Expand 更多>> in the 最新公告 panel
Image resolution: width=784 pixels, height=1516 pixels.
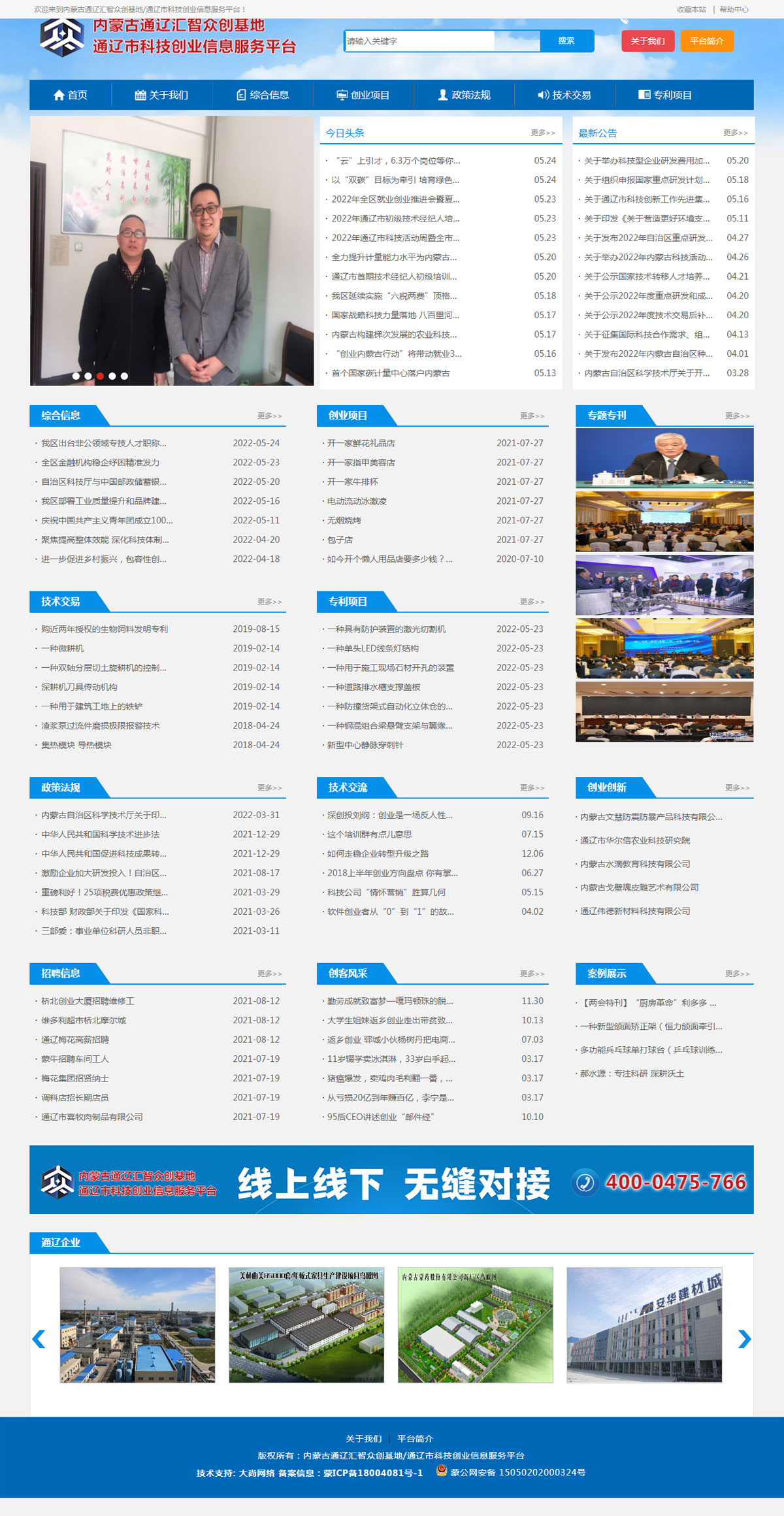735,133
